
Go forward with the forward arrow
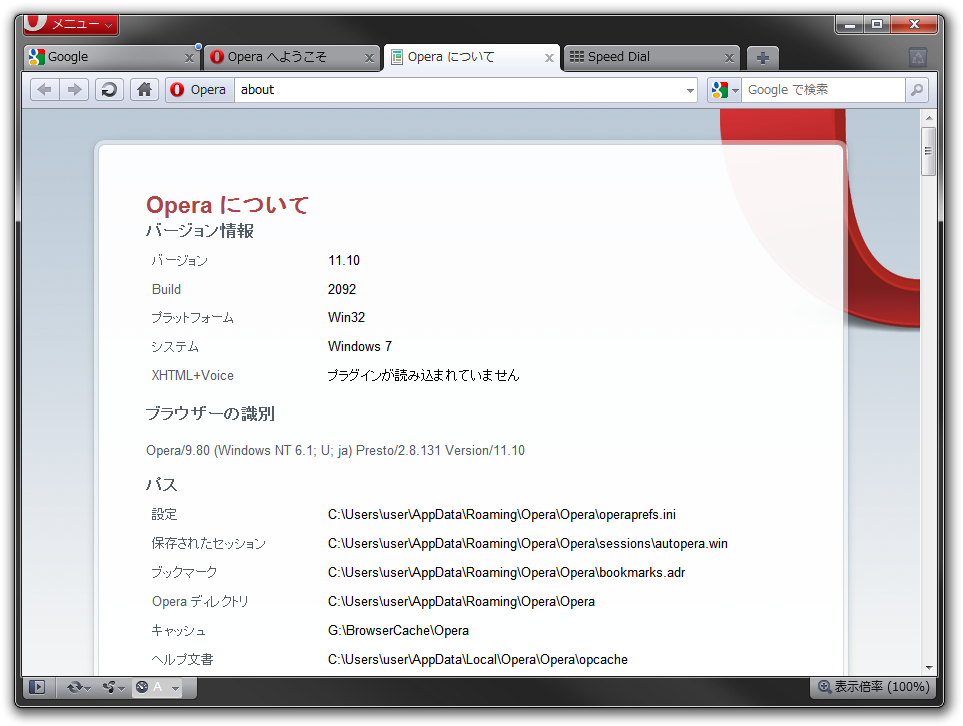coord(74,90)
